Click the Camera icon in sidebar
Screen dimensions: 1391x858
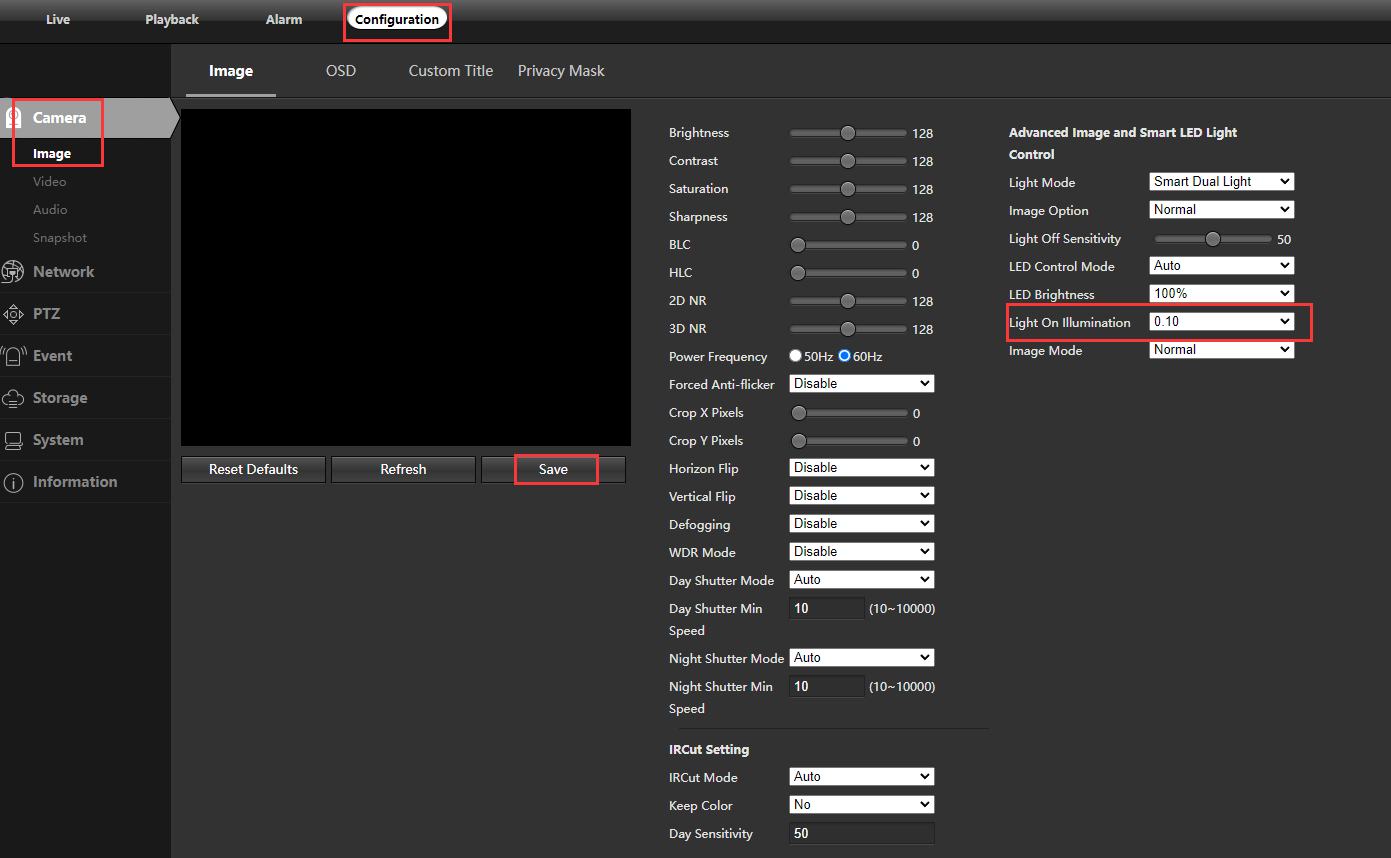point(14,118)
